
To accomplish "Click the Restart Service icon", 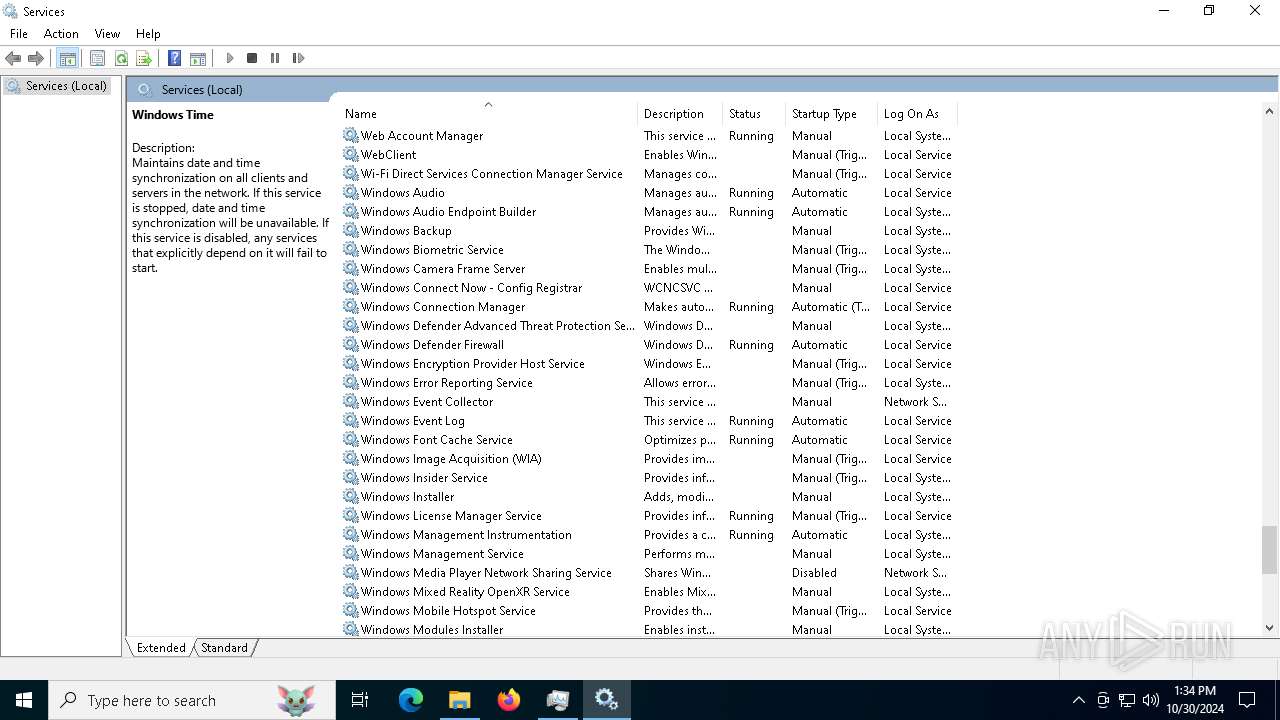I will coord(298,58).
